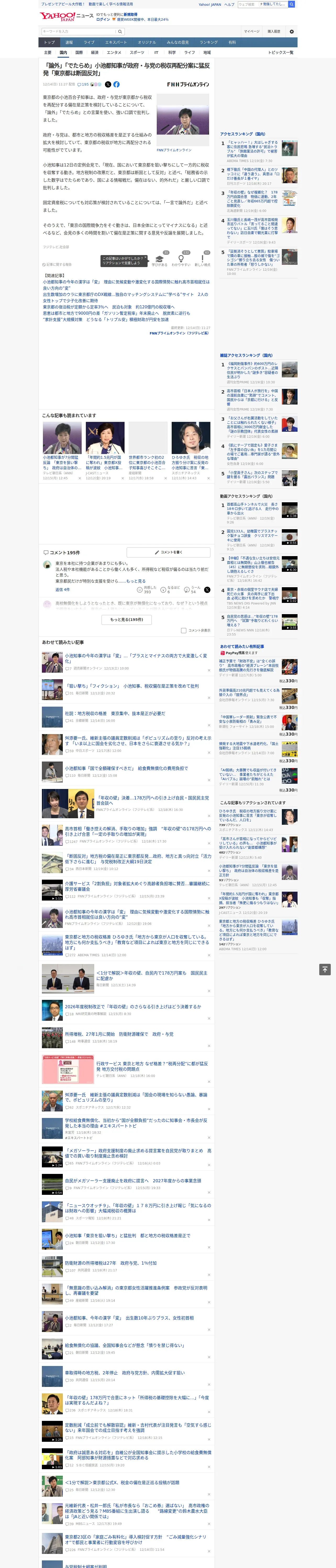The height and width of the screenshot is (1568, 336).
Task: Share the top comment on X
Action: pos(207,590)
